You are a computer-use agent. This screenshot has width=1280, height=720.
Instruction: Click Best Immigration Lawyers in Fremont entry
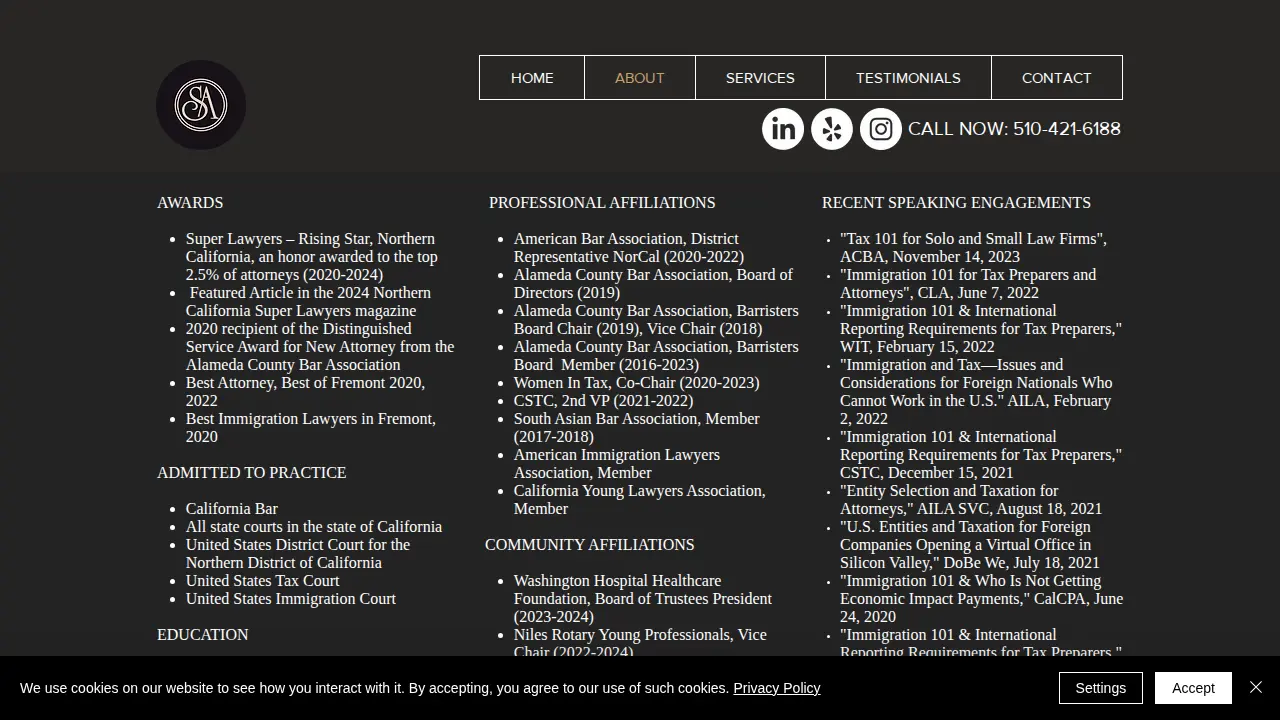click(x=311, y=428)
